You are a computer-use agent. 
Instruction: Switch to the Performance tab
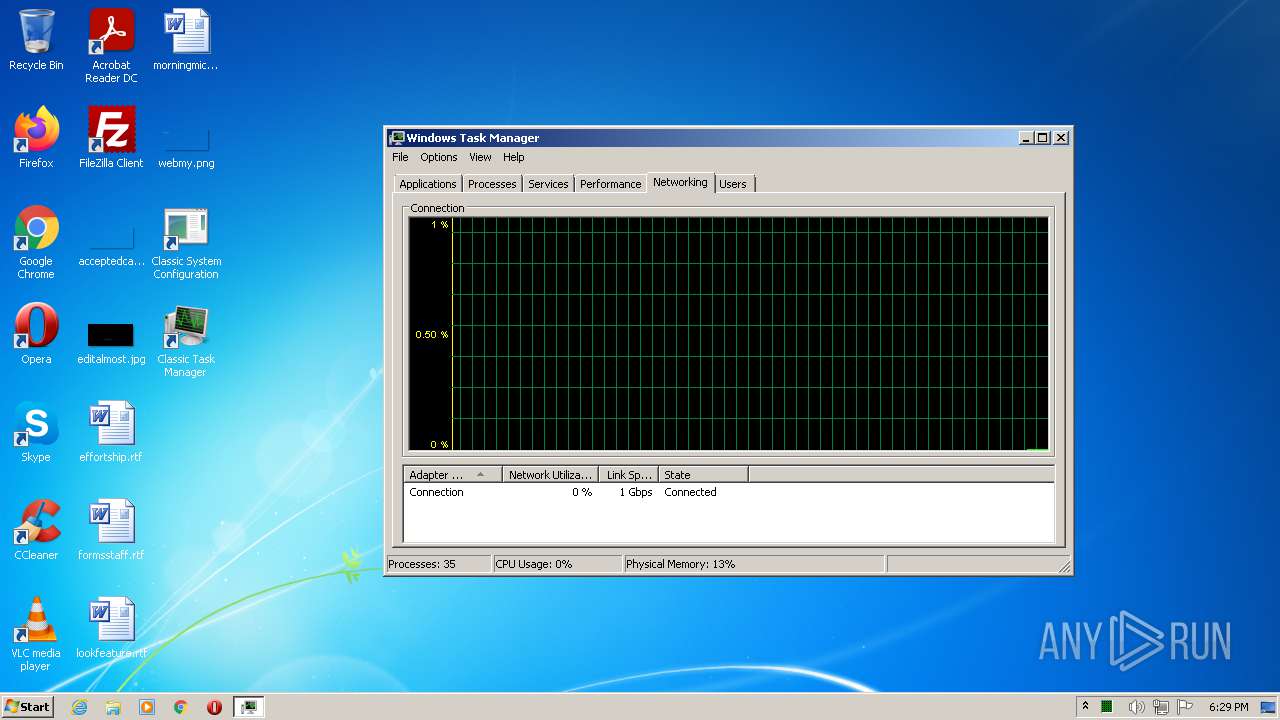click(x=610, y=184)
